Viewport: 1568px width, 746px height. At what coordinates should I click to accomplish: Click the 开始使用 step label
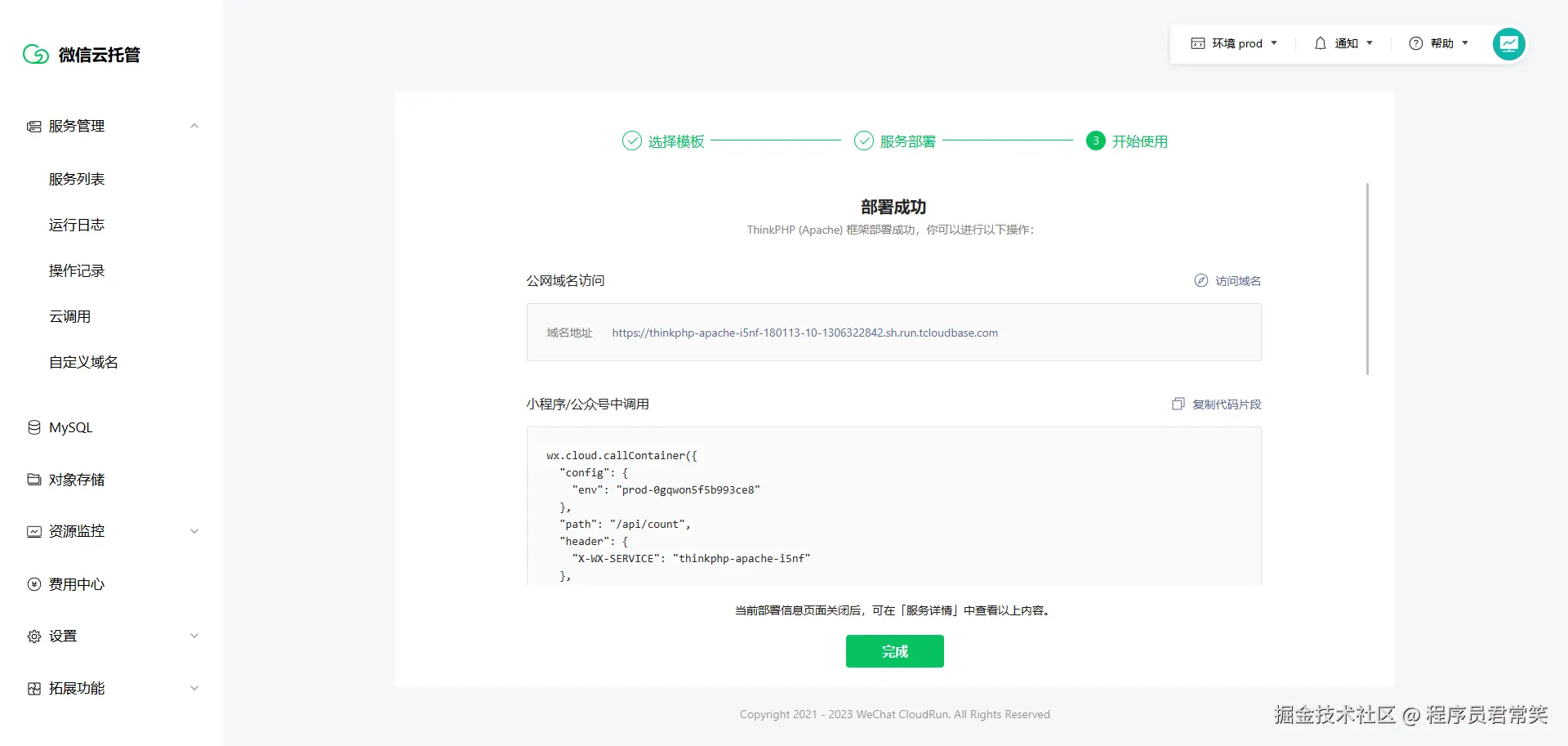(1140, 141)
